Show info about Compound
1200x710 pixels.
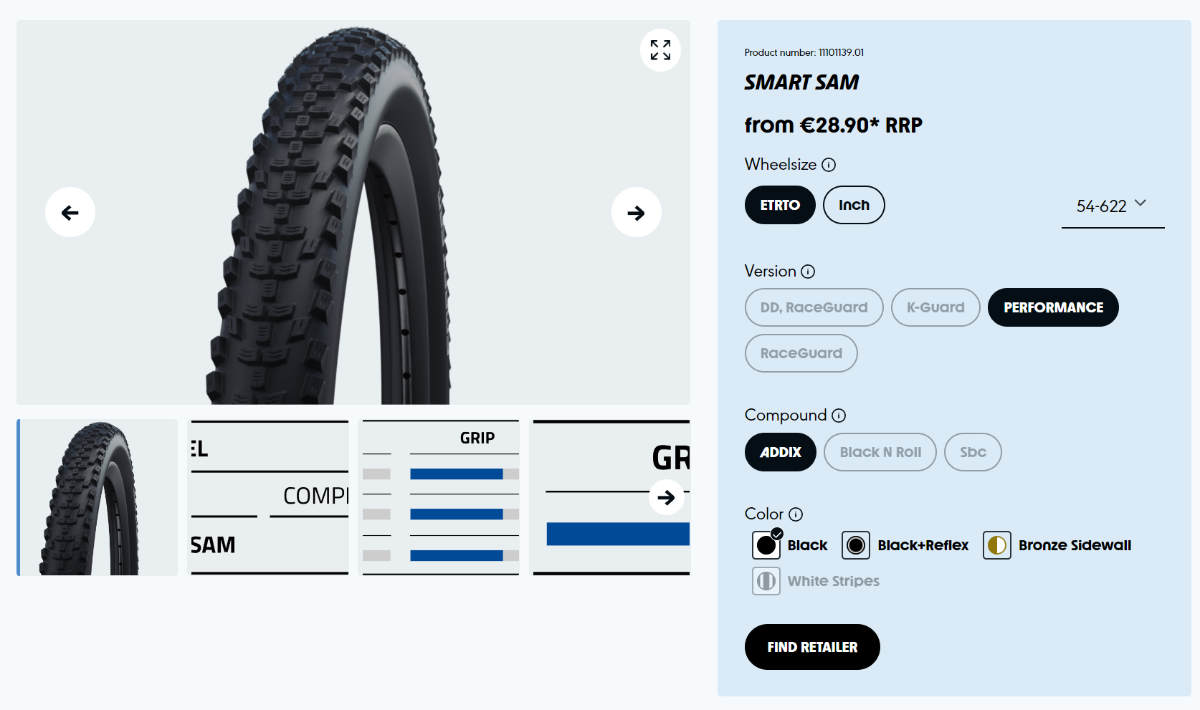tap(839, 415)
